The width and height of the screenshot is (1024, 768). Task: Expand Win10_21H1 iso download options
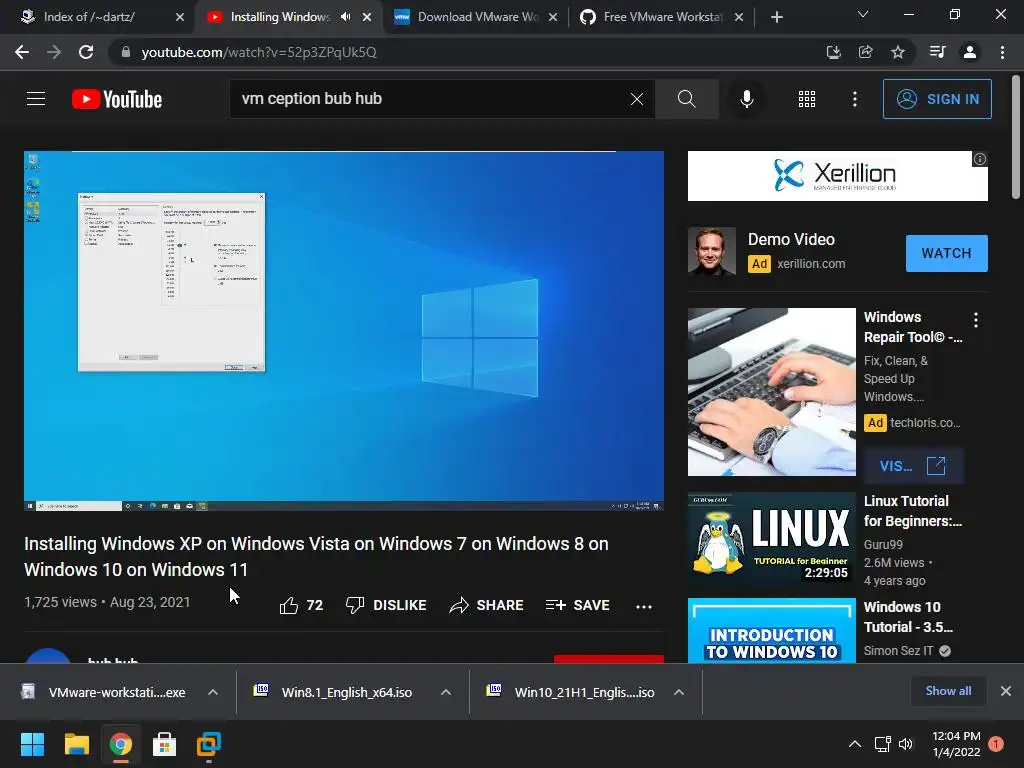[x=679, y=692]
